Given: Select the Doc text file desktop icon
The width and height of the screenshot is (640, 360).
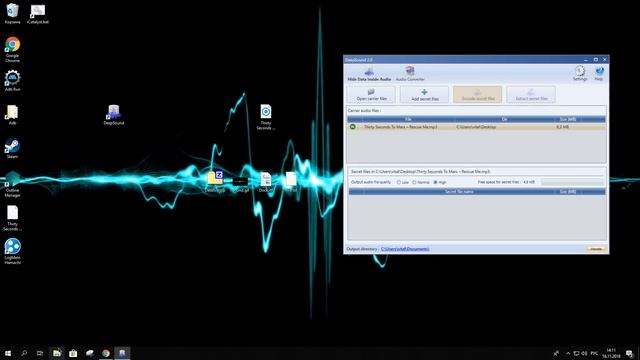Looking at the screenshot, I should click(266, 182).
